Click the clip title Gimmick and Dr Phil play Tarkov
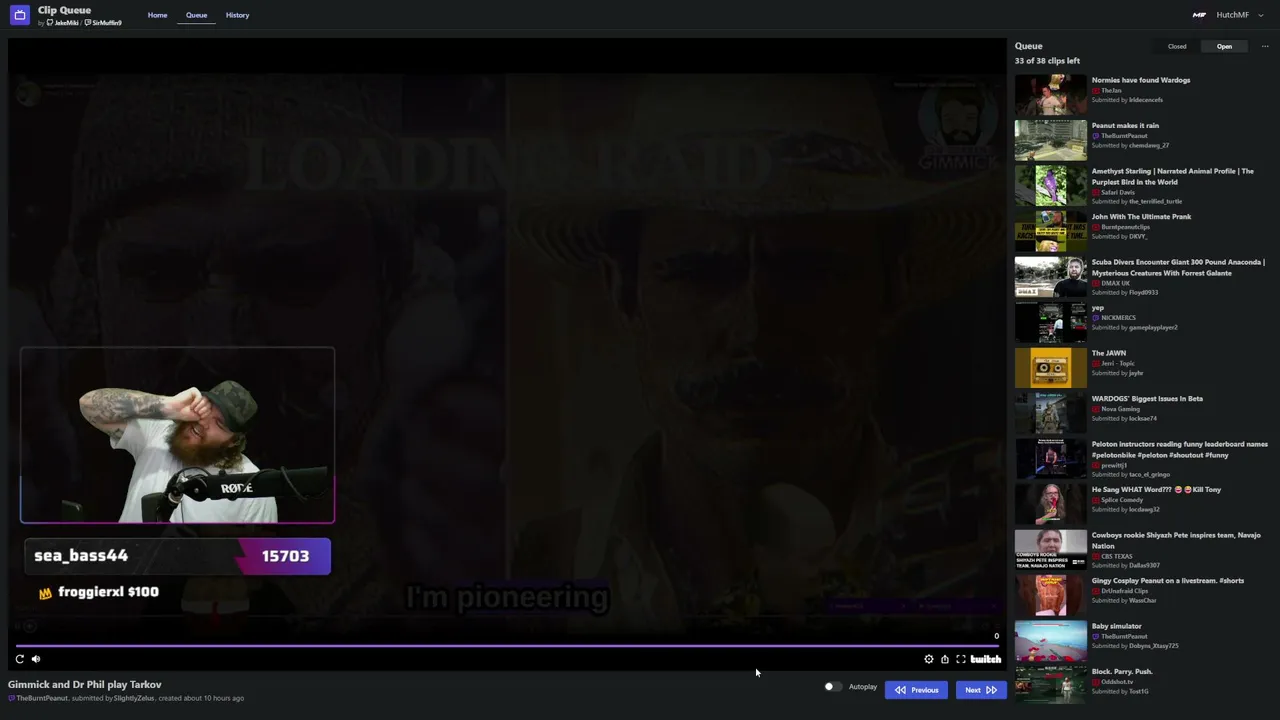The image size is (1280, 720). tap(85, 685)
